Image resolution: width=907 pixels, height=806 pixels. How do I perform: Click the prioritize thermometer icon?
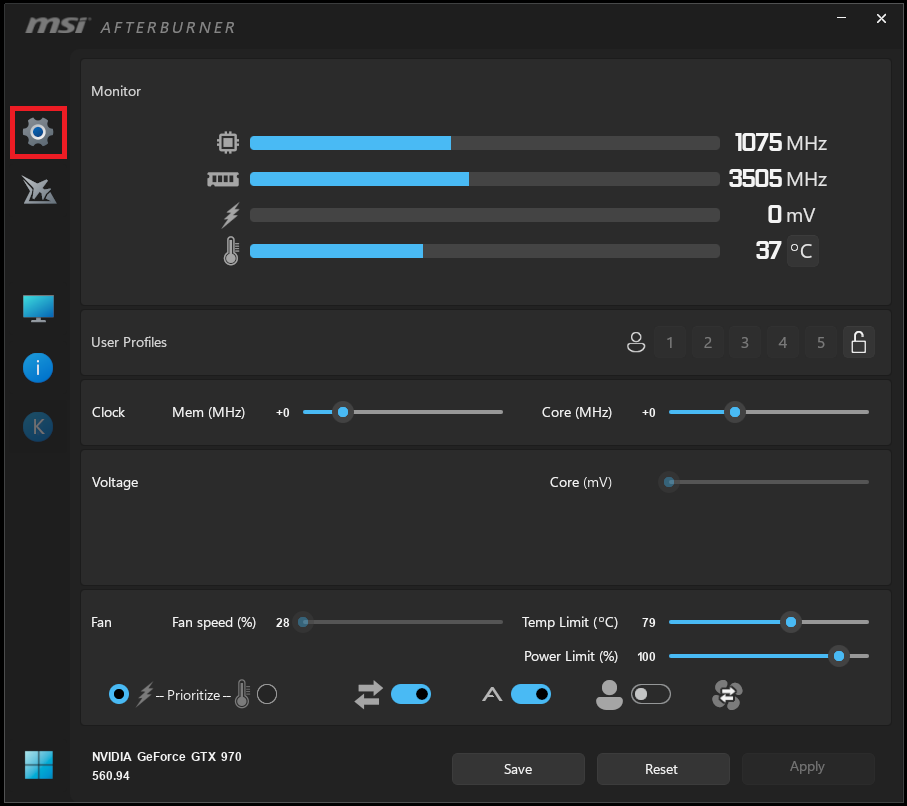click(x=242, y=694)
